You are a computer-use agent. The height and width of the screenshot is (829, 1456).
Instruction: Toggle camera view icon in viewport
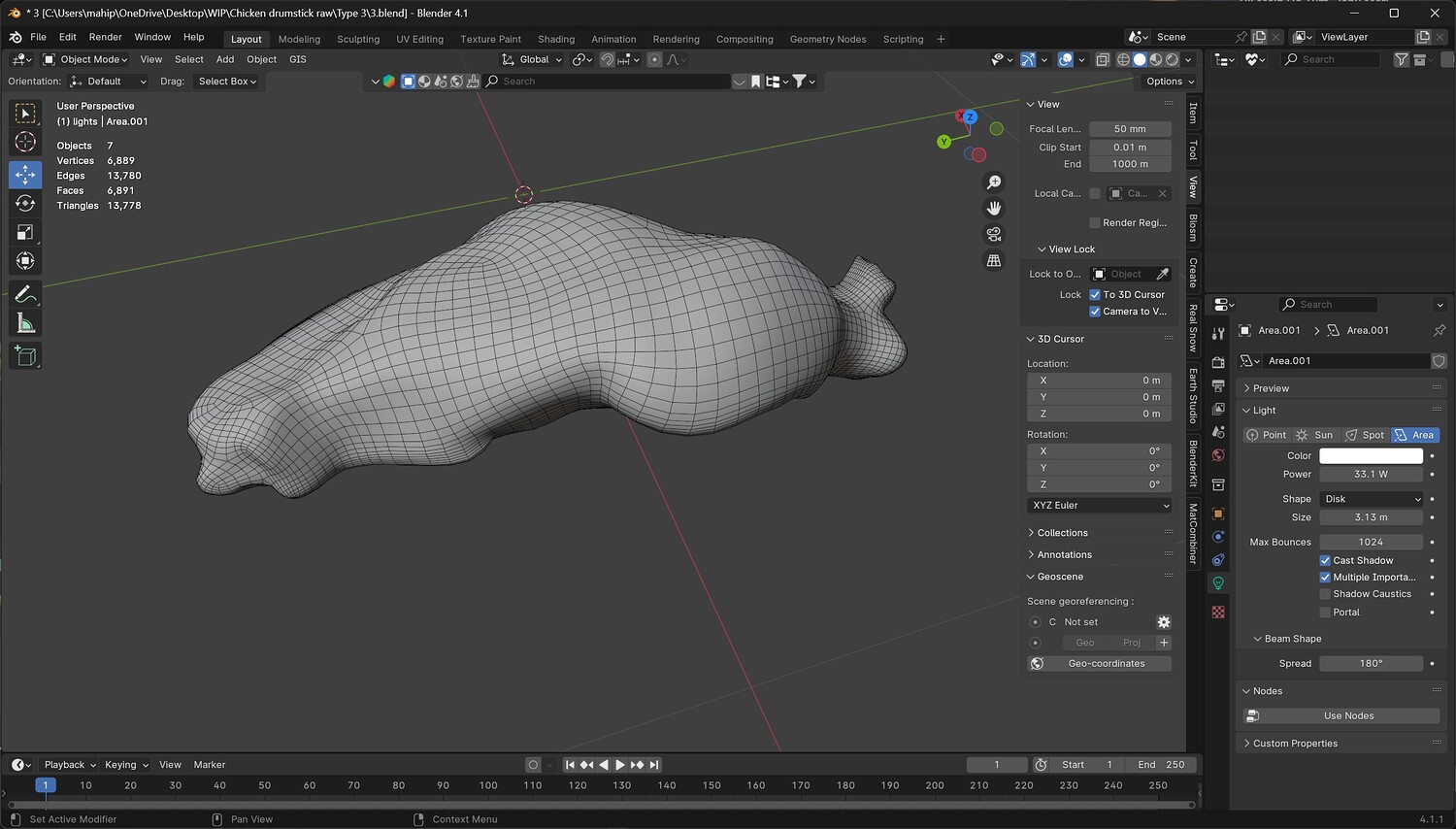coord(994,234)
